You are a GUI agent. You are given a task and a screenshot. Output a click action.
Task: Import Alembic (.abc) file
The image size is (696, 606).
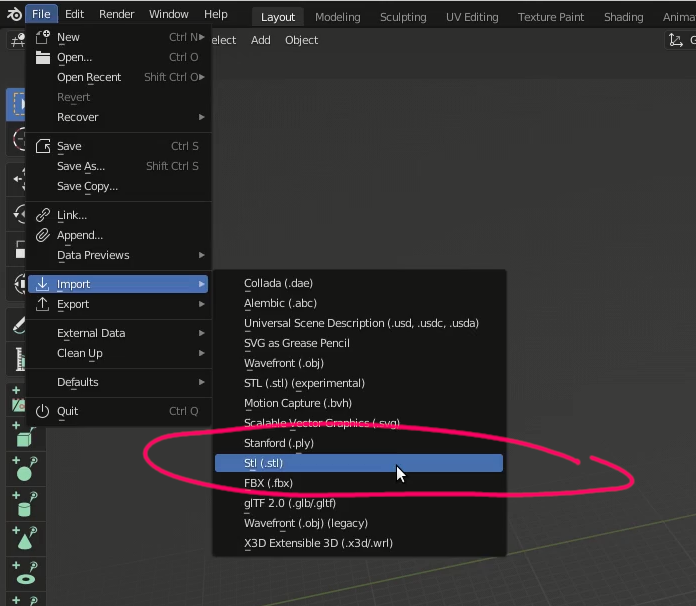pos(359,303)
